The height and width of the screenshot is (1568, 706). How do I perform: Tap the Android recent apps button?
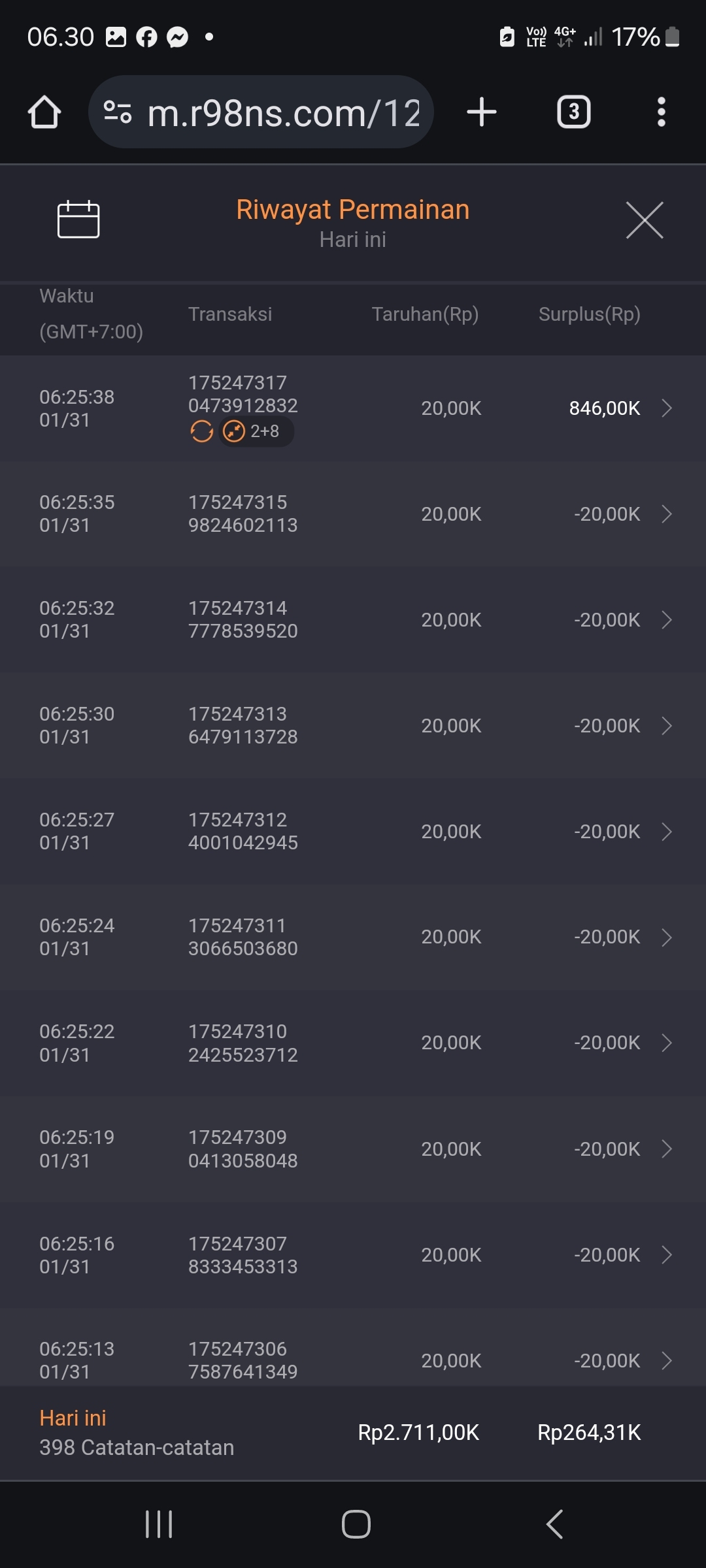159,1524
